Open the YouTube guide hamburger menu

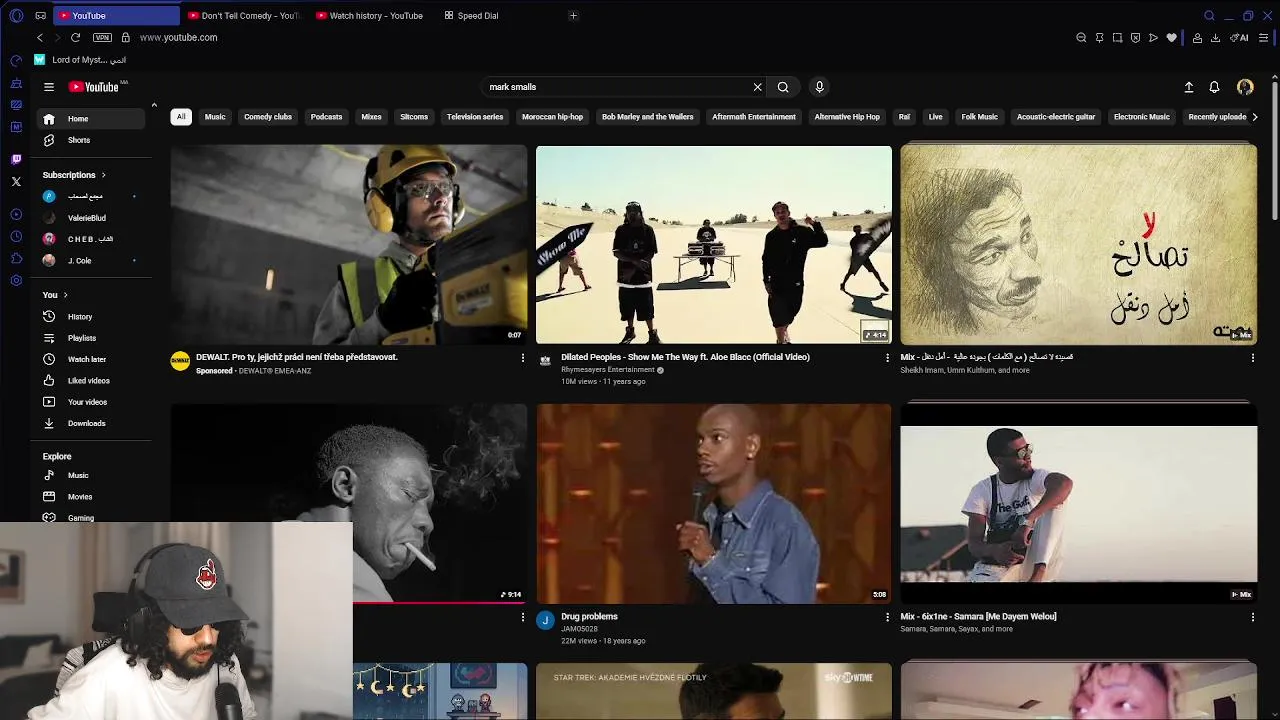[49, 87]
